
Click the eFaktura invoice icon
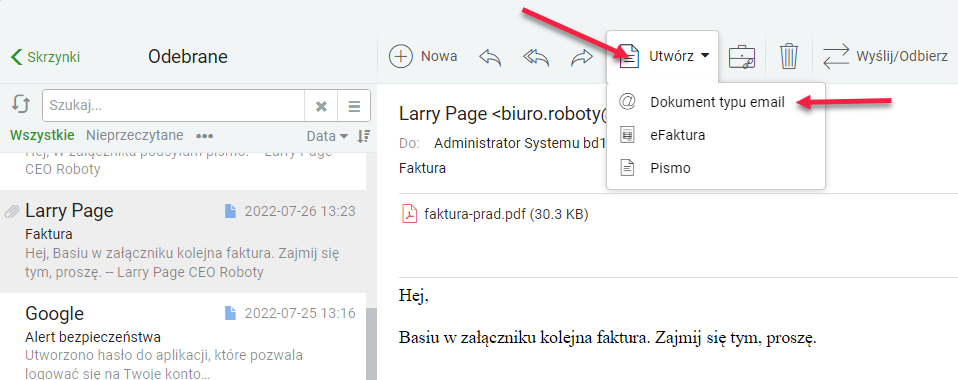[627, 135]
